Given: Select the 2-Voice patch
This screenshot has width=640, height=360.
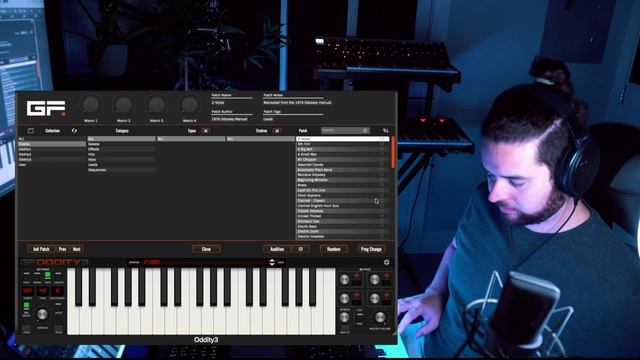Looking at the screenshot, I should (342, 139).
